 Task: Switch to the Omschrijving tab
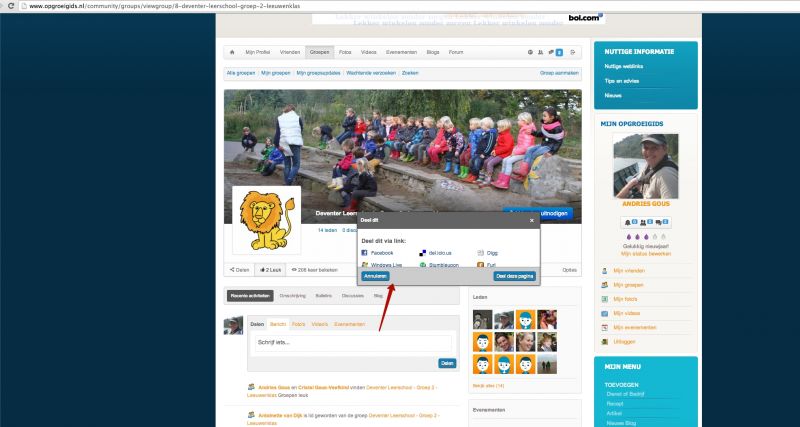click(x=293, y=296)
